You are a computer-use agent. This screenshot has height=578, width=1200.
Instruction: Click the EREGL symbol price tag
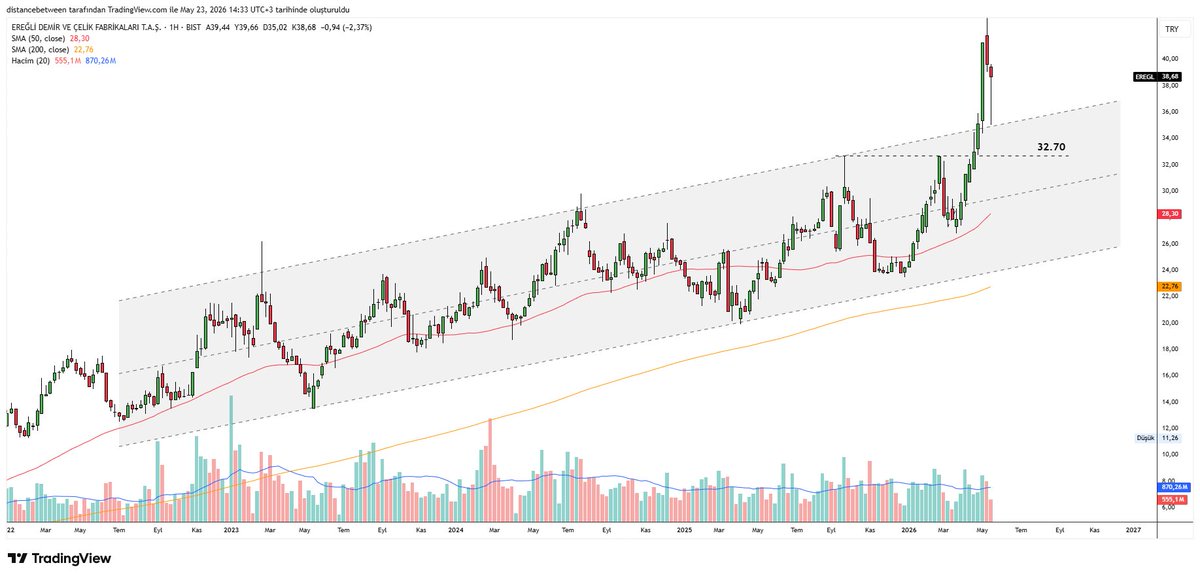click(1159, 76)
